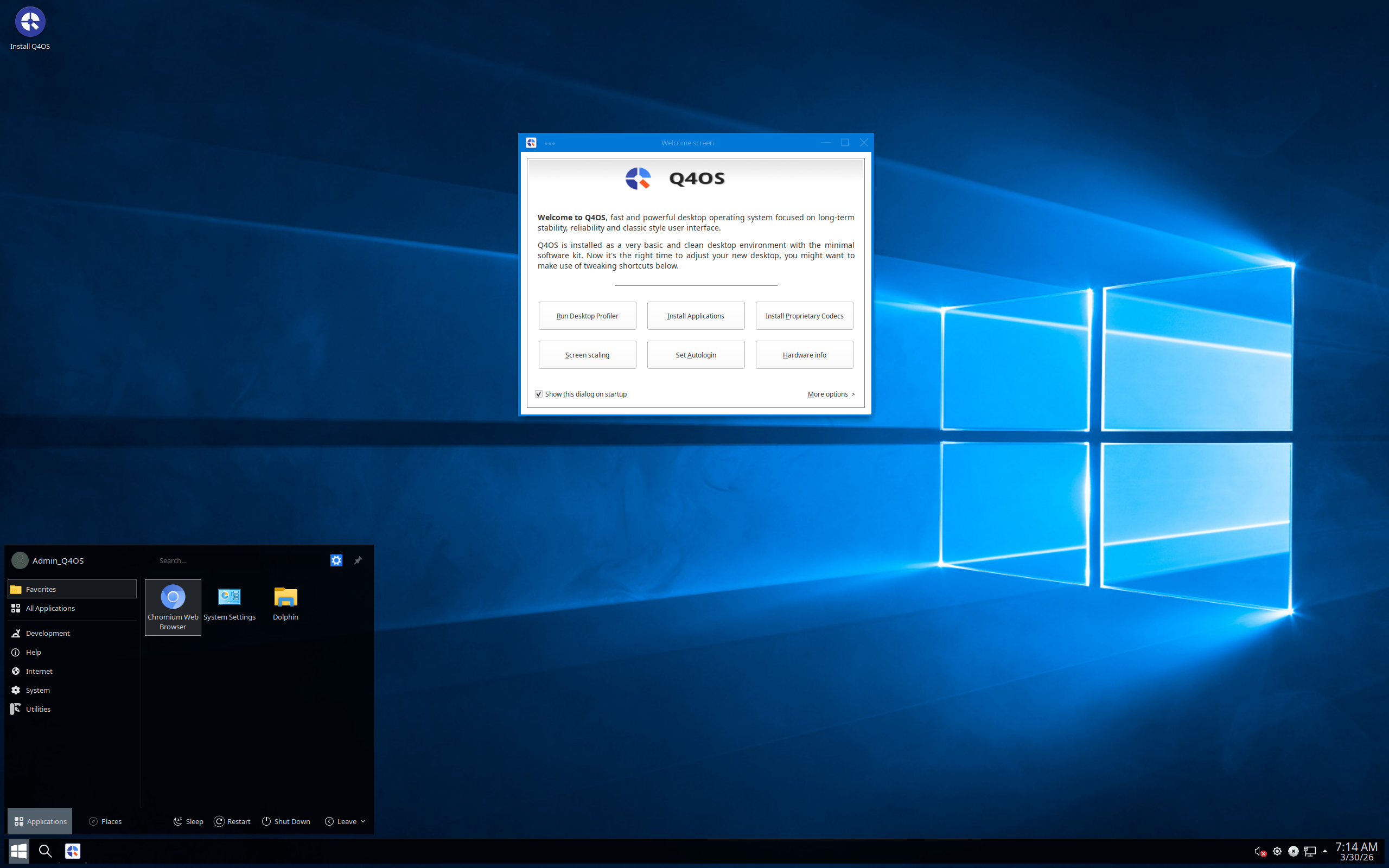The image size is (1389, 868).
Task: Select Favorites category
Action: [72, 589]
